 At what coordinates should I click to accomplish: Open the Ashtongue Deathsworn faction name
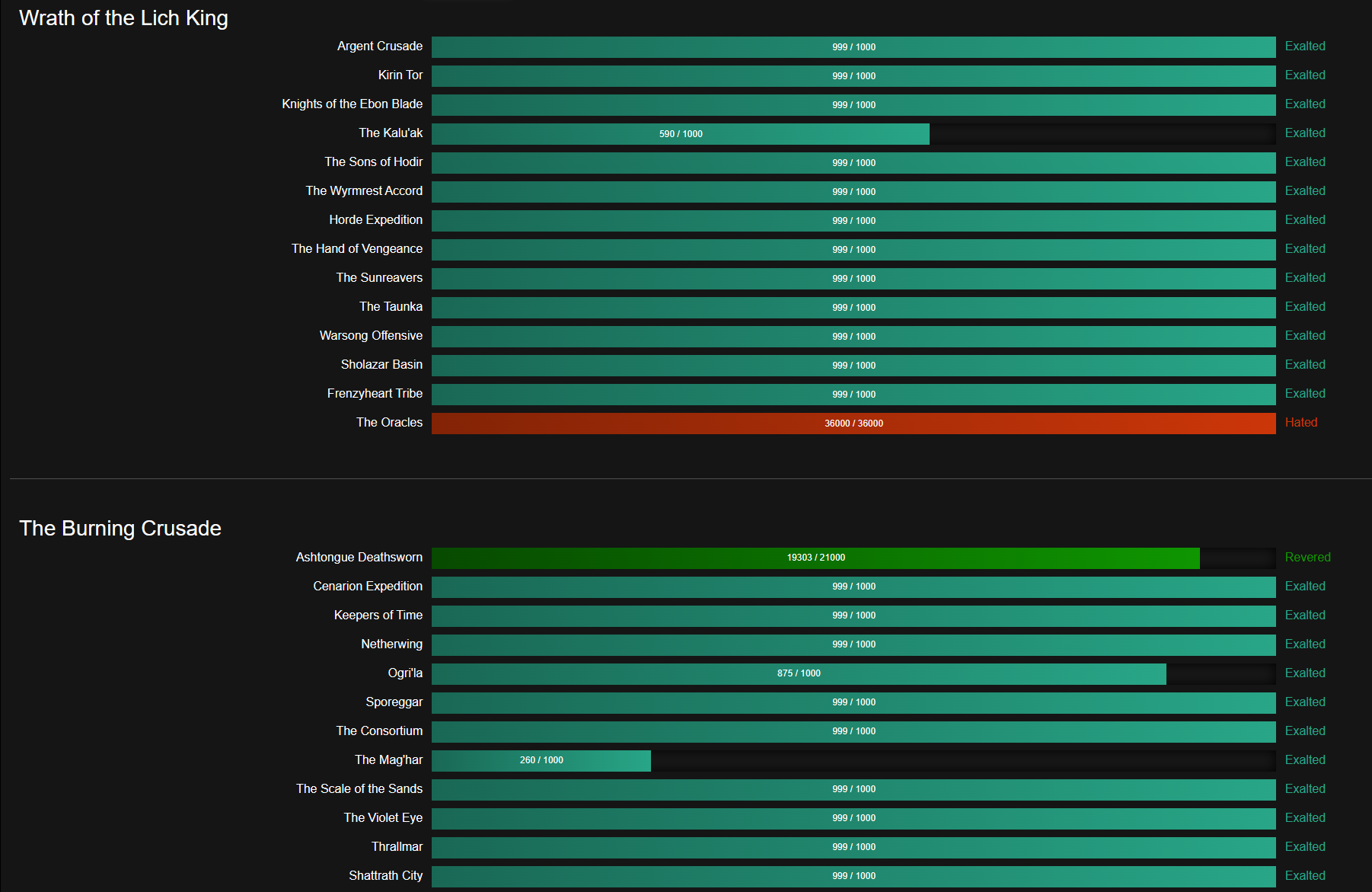coord(359,558)
